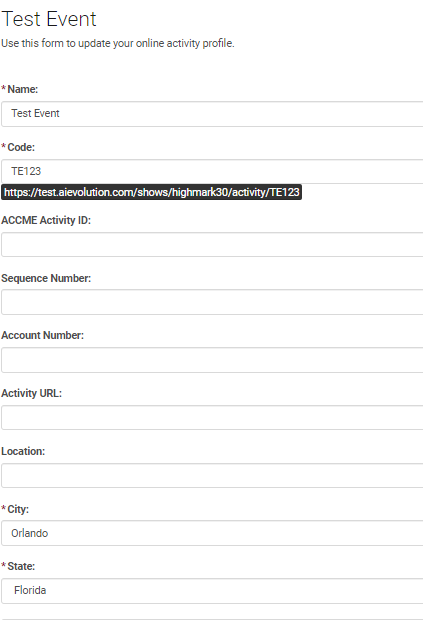Select the Account Number input box
Viewport: 423px width, 620px height.
[x=212, y=360]
